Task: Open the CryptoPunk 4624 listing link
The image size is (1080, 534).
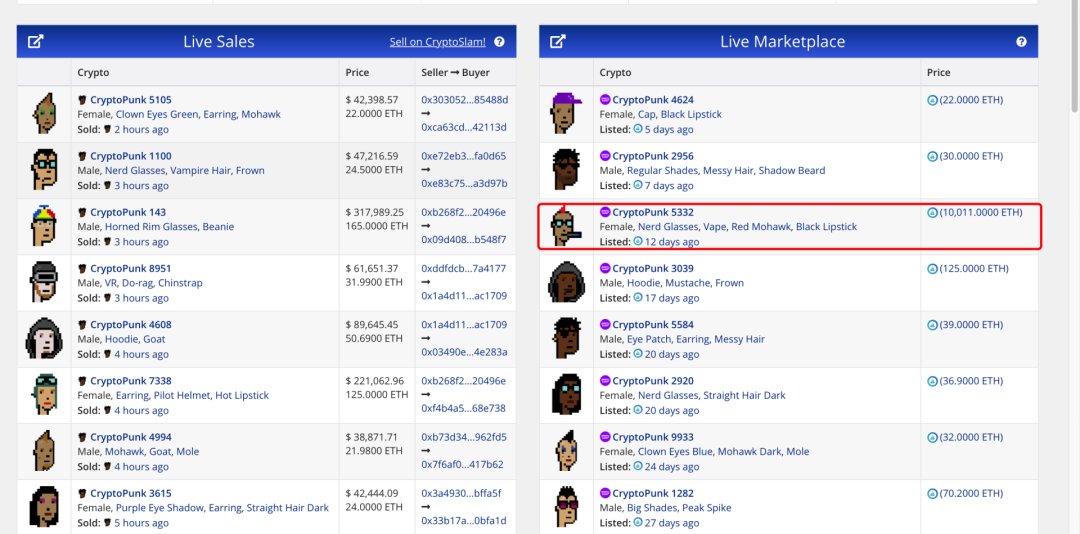Action: point(653,100)
